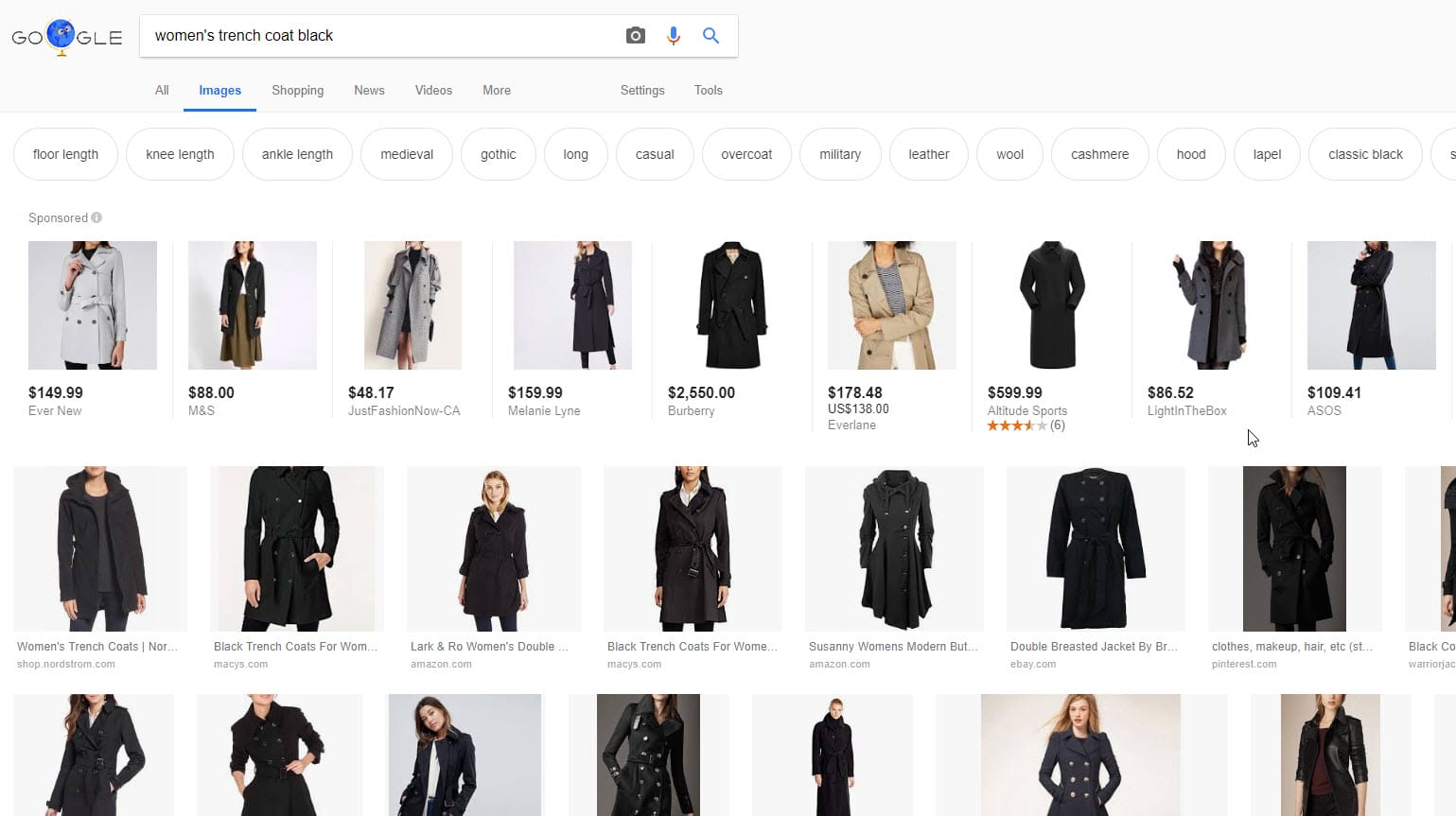This screenshot has width=1456, height=816.
Task: Open the More search categories menu
Action: pyautogui.click(x=496, y=90)
